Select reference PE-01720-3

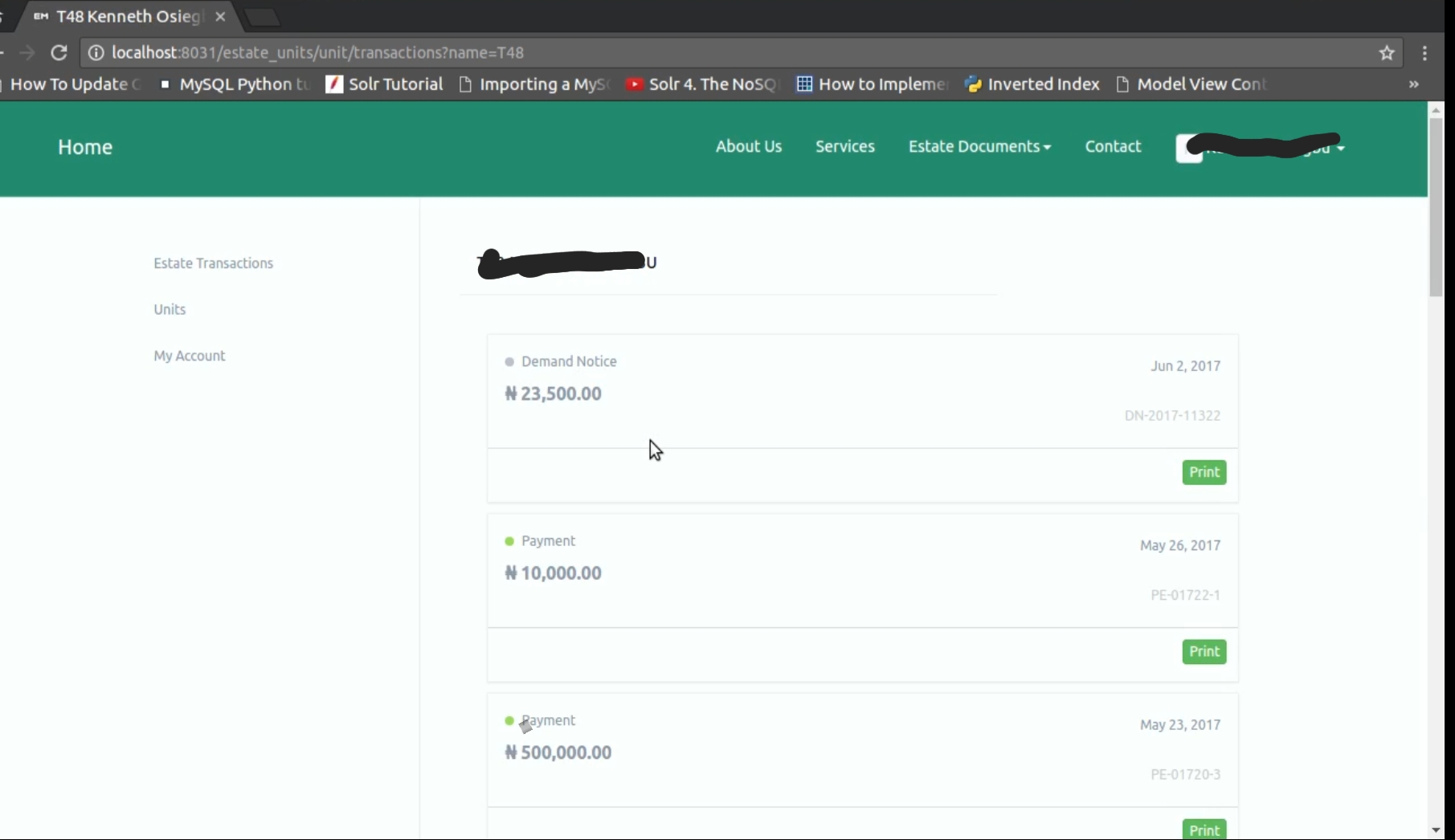point(1185,774)
